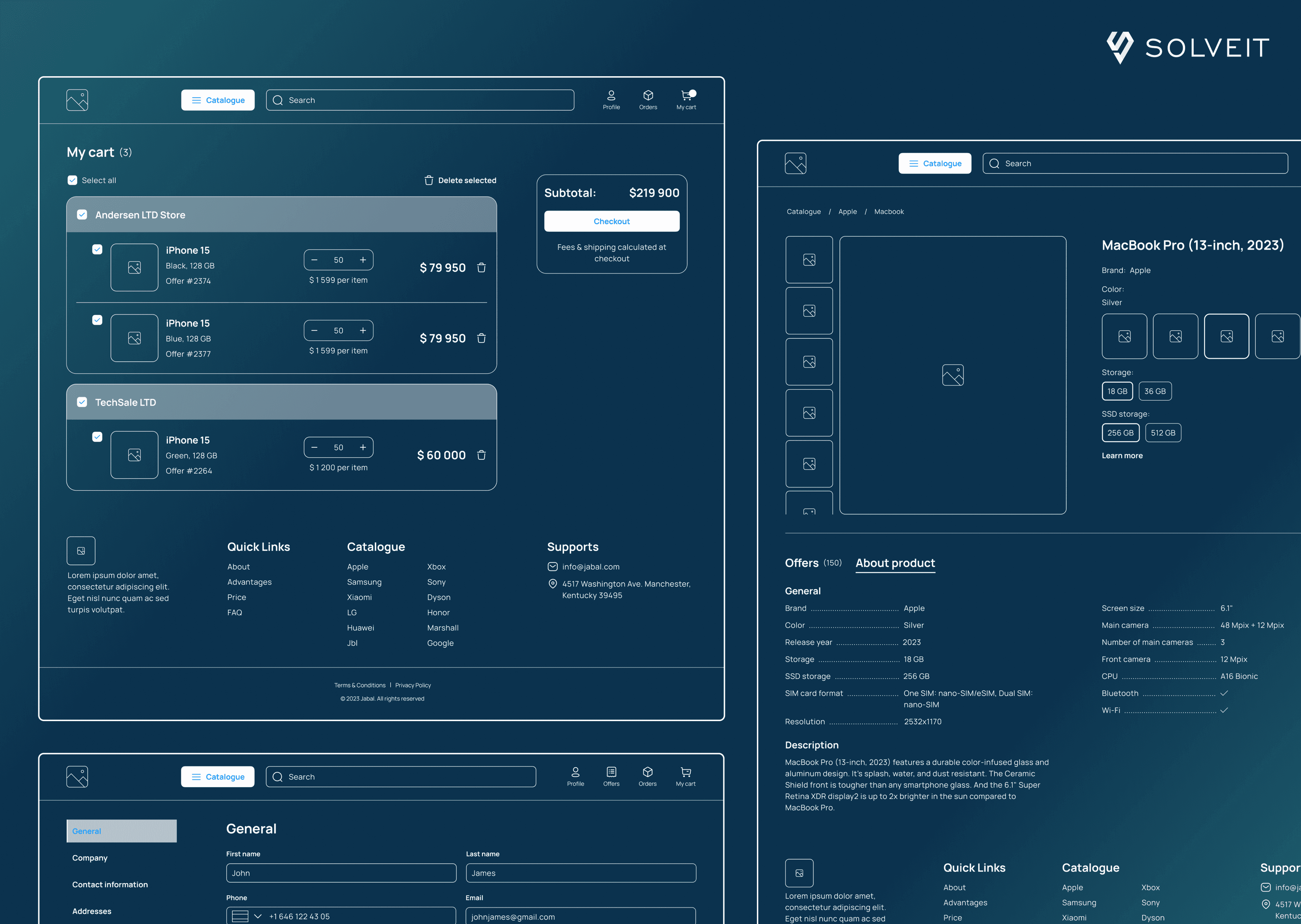The height and width of the screenshot is (924, 1301).
Task: Open Profile icon in cart page header
Action: pyautogui.click(x=611, y=100)
